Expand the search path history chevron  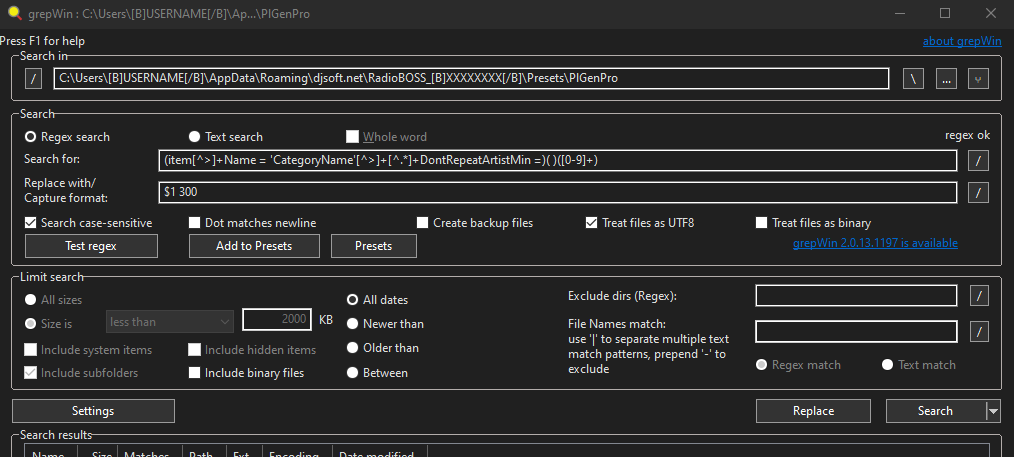pos(979,79)
